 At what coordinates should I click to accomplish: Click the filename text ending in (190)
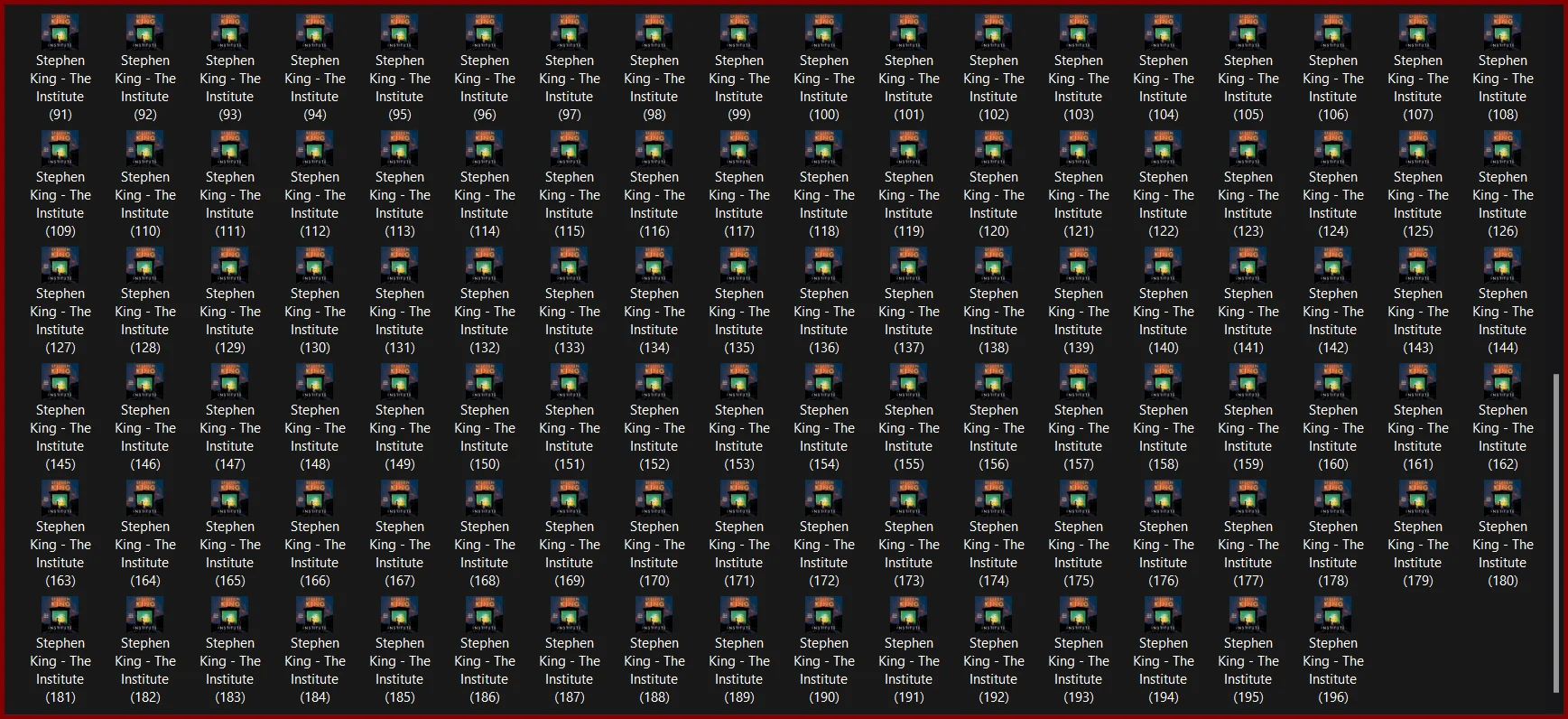(824, 670)
